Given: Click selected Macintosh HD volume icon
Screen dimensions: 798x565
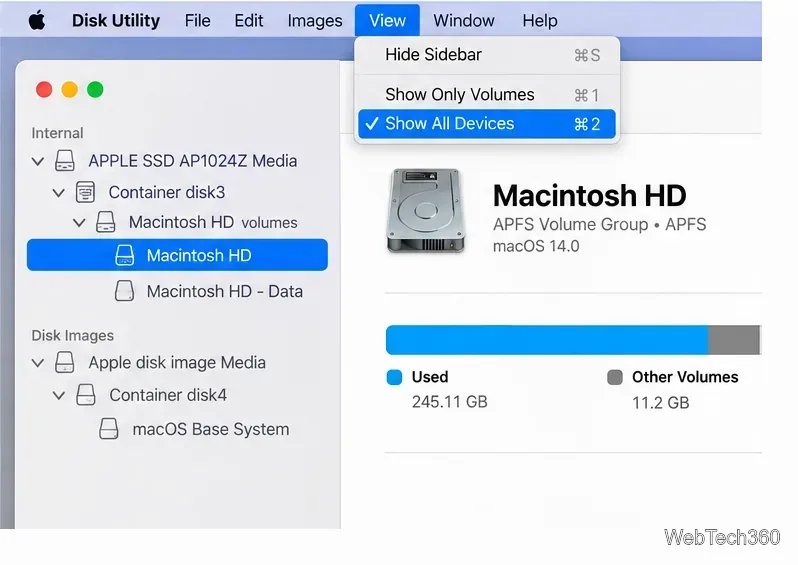Looking at the screenshot, I should pyautogui.click(x=125, y=255).
